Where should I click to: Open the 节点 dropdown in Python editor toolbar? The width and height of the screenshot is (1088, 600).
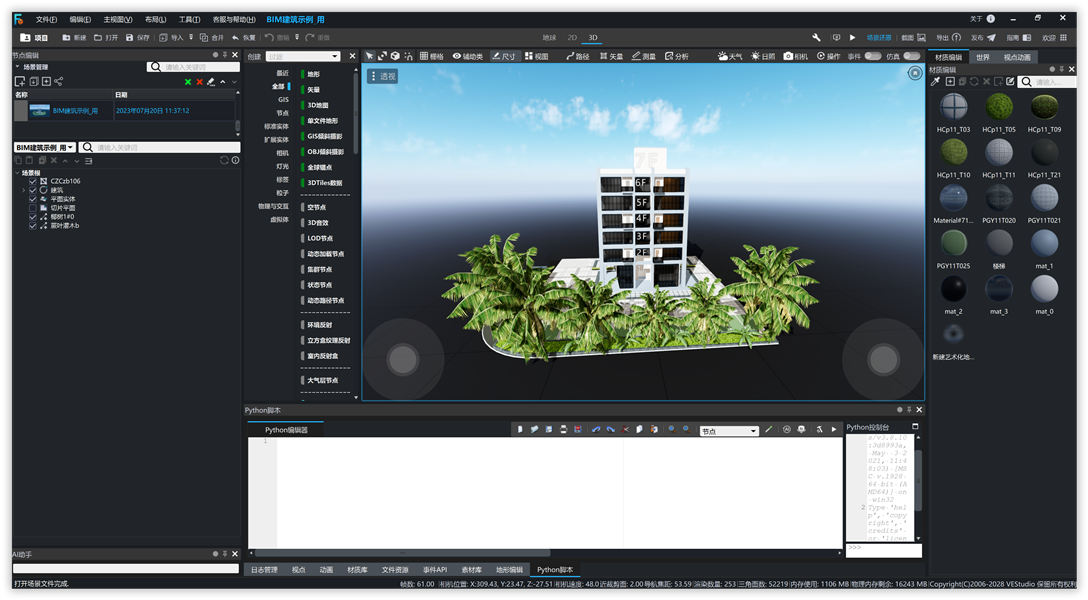[729, 431]
